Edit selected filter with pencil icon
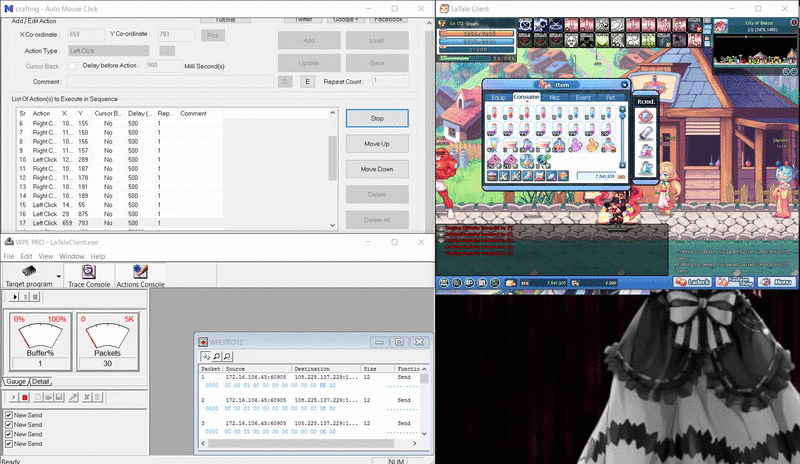800x464 pixels. [x=73, y=397]
